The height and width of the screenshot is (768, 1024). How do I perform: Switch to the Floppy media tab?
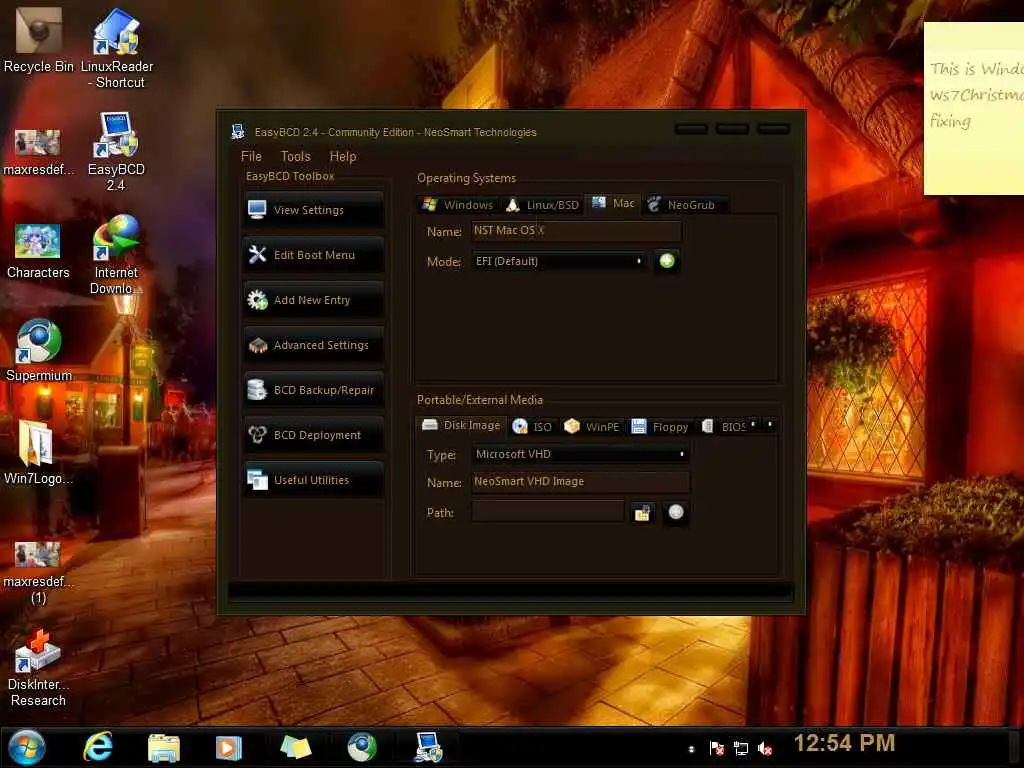click(660, 426)
